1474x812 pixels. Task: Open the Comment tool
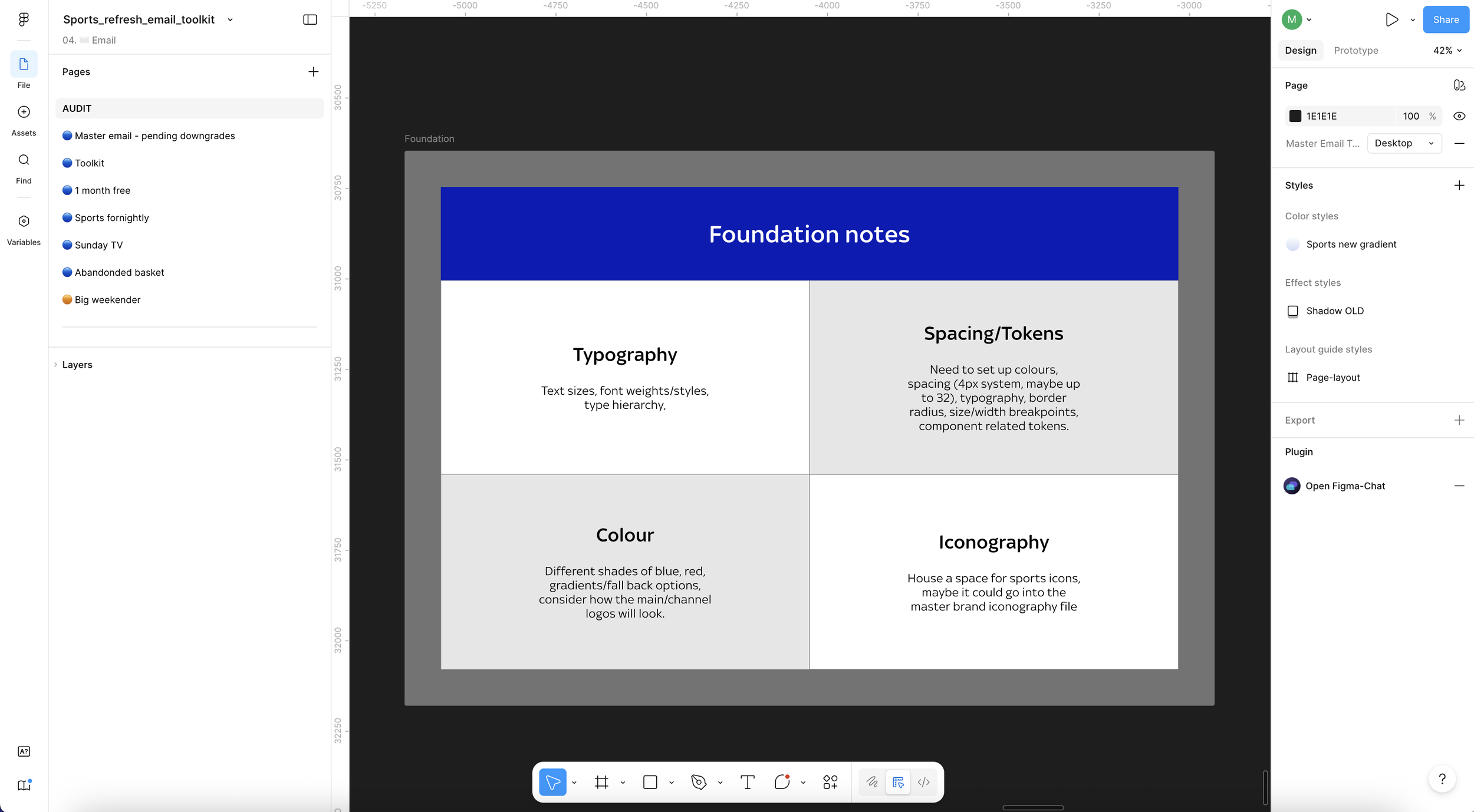[782, 782]
